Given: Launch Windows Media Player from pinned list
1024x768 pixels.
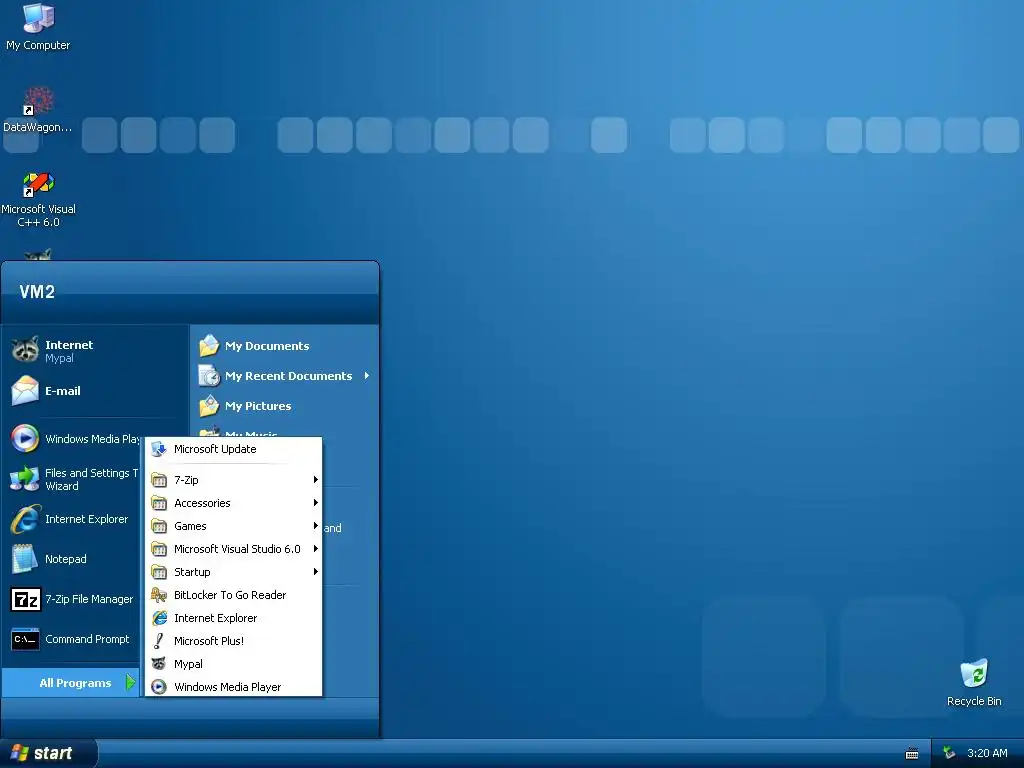Looking at the screenshot, I should point(76,439).
